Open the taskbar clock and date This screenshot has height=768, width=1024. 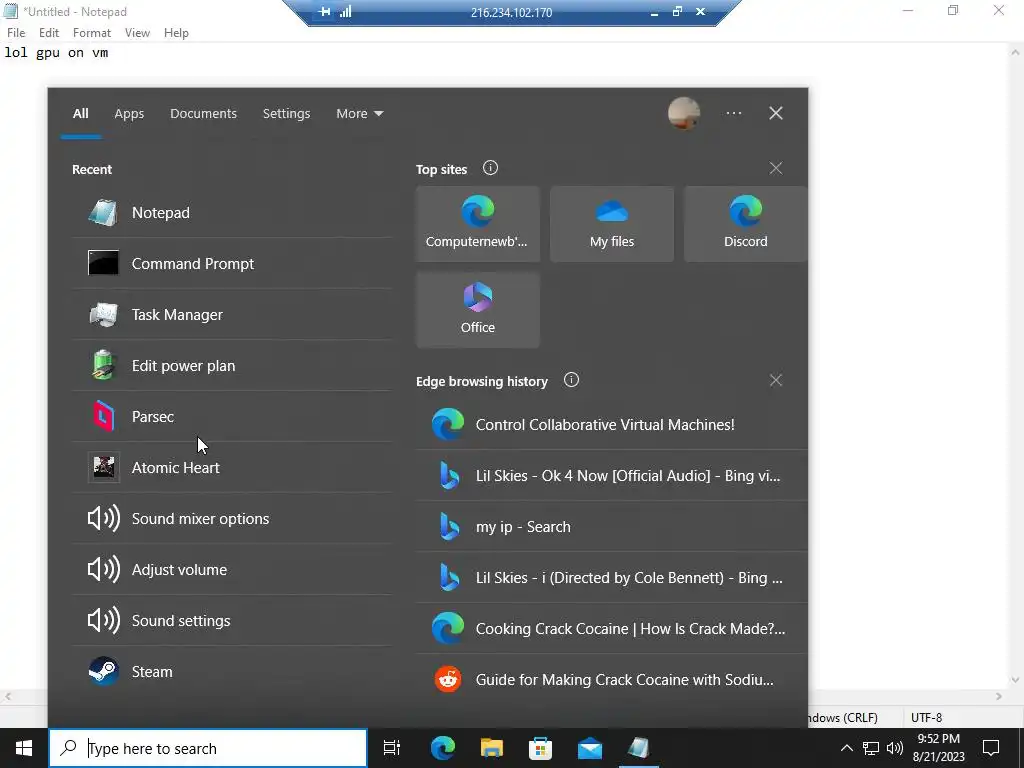pos(938,748)
